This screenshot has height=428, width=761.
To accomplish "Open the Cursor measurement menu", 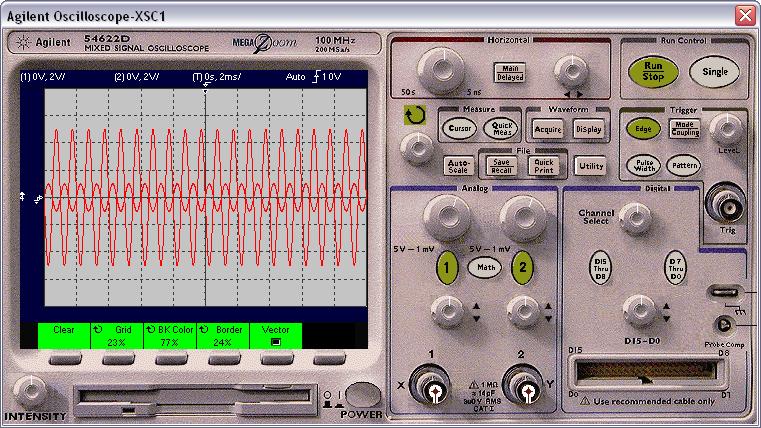I will click(x=460, y=129).
